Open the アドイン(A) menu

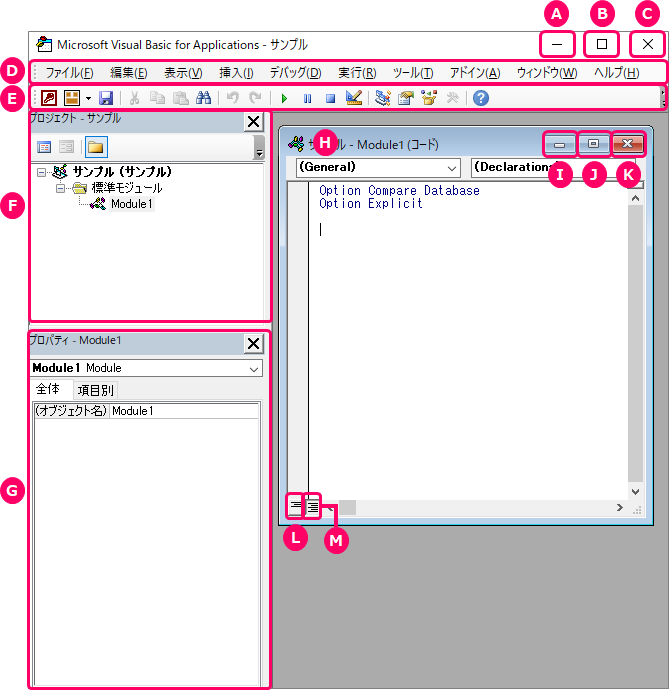coord(475,73)
